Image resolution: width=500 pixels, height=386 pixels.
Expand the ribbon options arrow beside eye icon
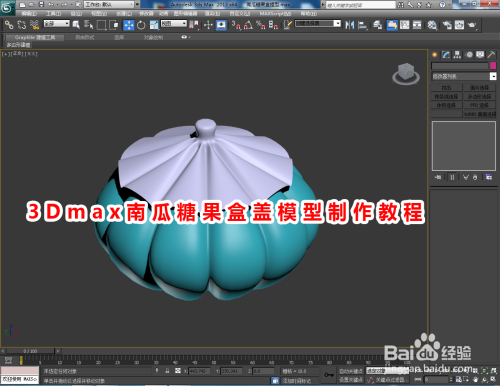190,37
